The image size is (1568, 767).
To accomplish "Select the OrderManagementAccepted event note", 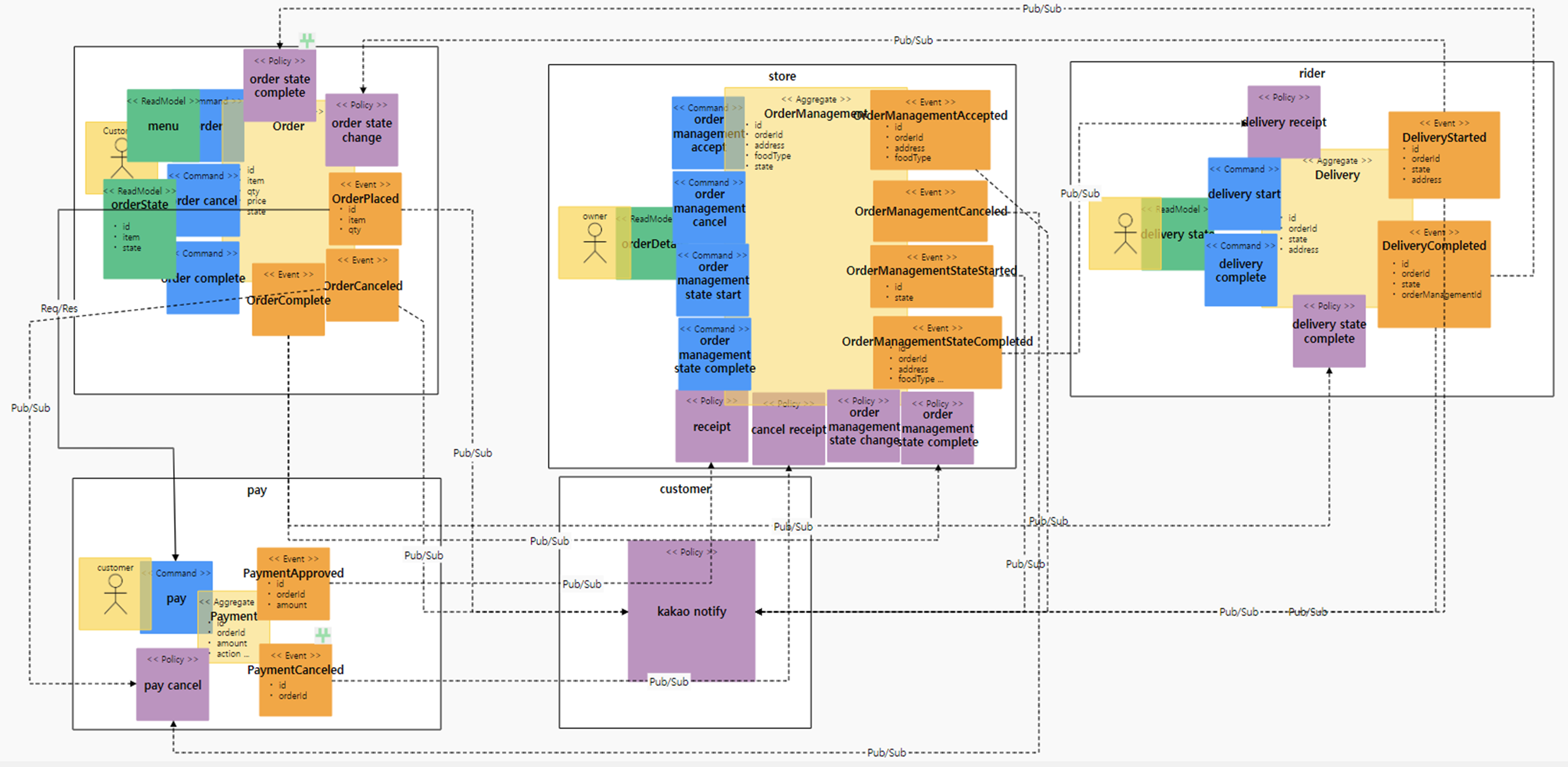I will (930, 130).
